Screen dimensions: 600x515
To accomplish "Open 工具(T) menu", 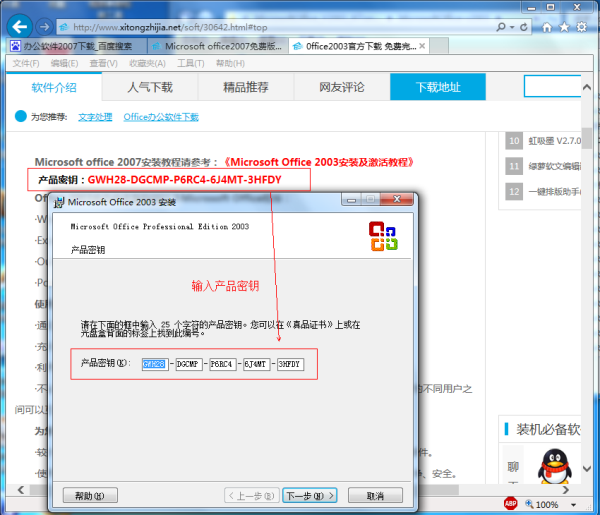I will coord(191,63).
